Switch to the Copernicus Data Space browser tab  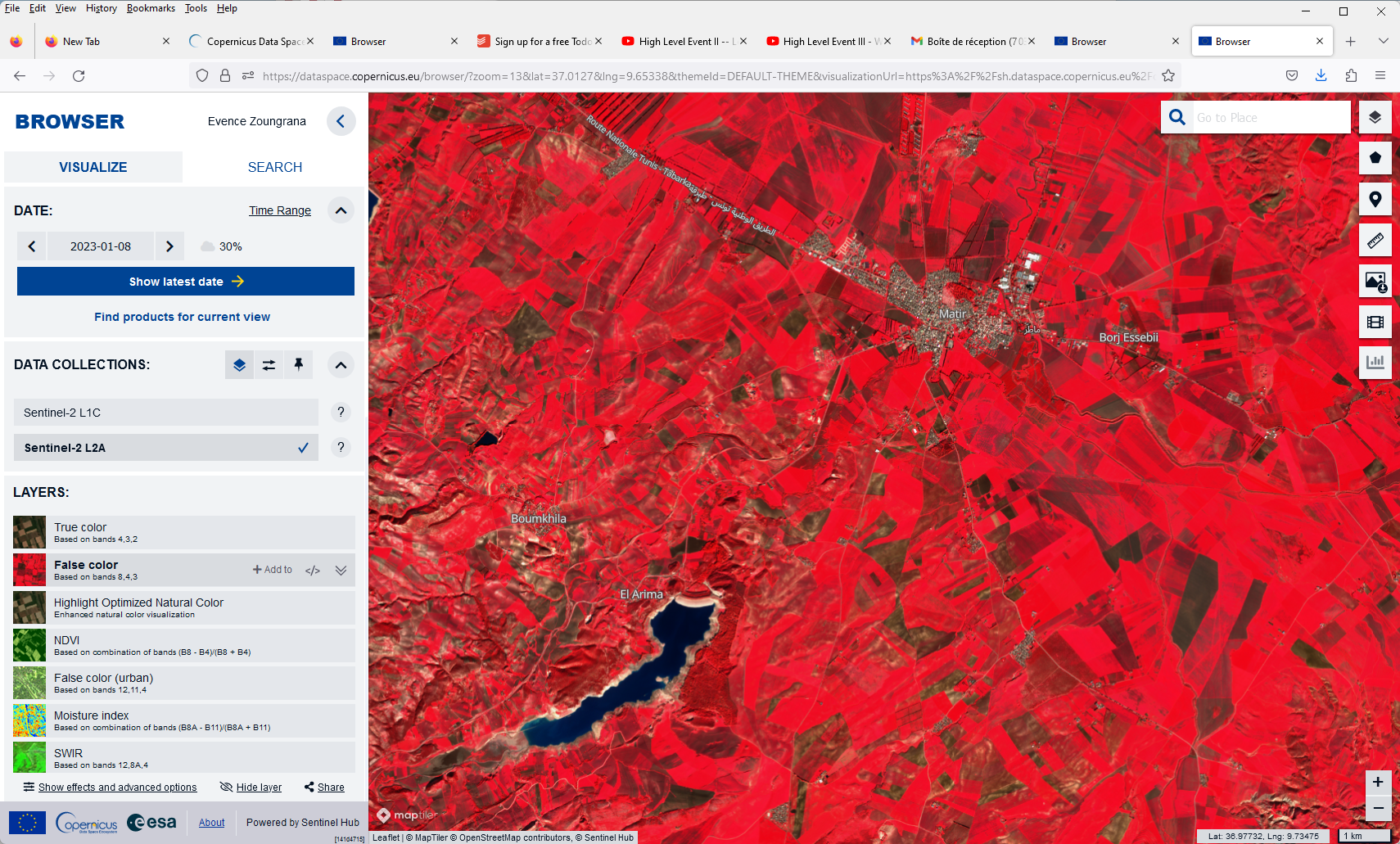(253, 41)
